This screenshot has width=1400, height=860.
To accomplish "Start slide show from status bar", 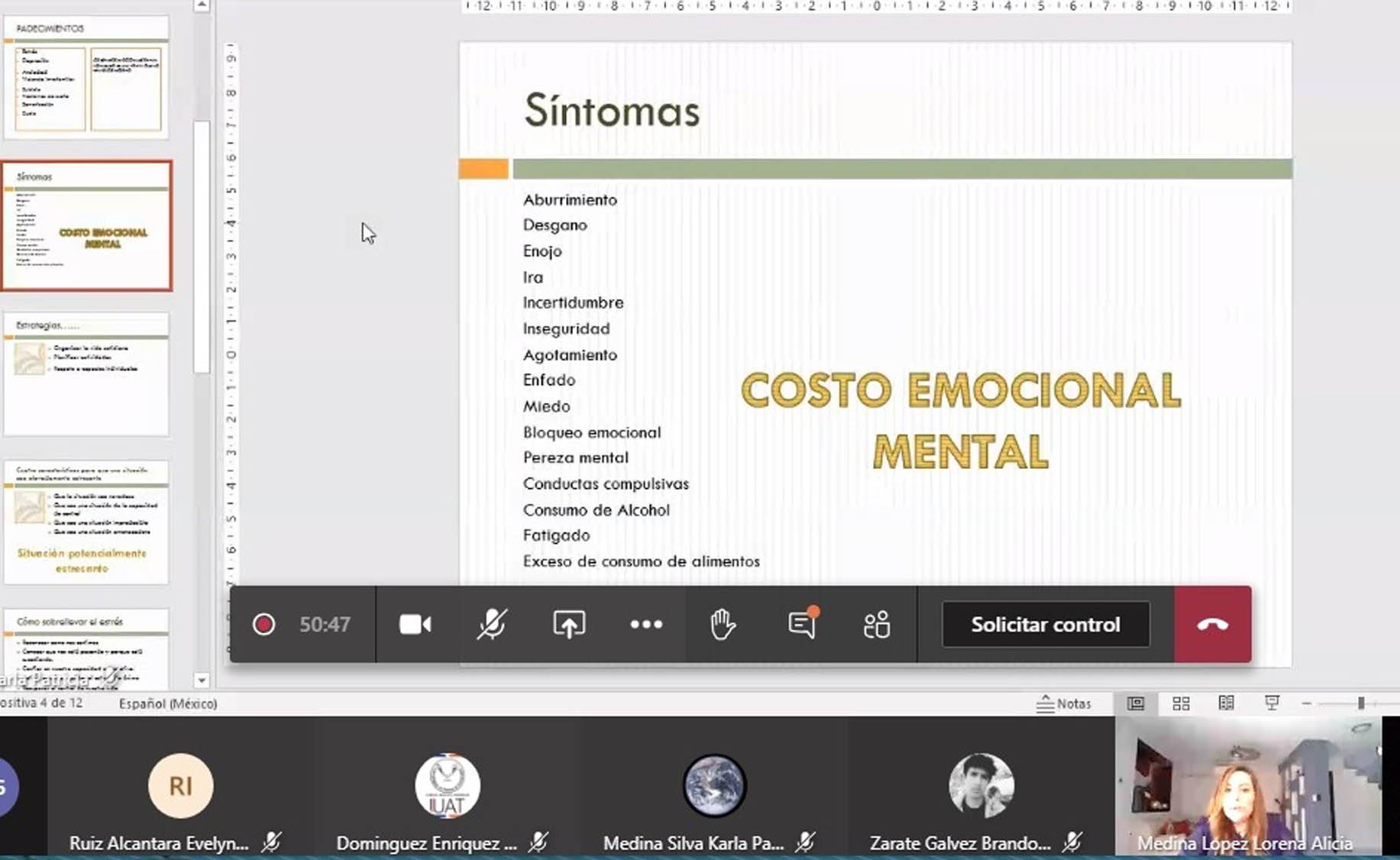I will (x=1272, y=703).
